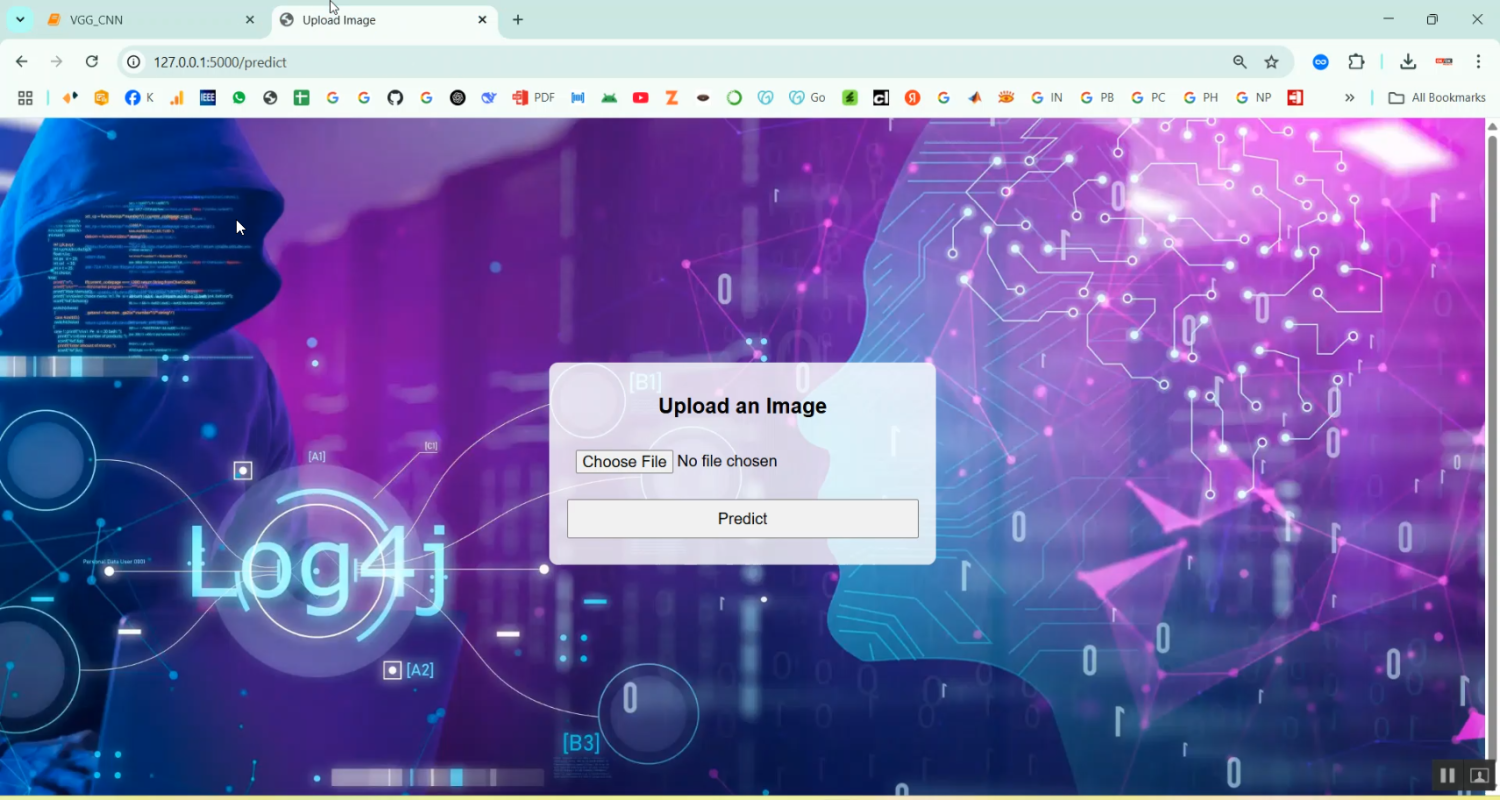The width and height of the screenshot is (1500, 800).
Task: Open the Google bookmark labeled NP
Action: pyautogui.click(x=1253, y=98)
